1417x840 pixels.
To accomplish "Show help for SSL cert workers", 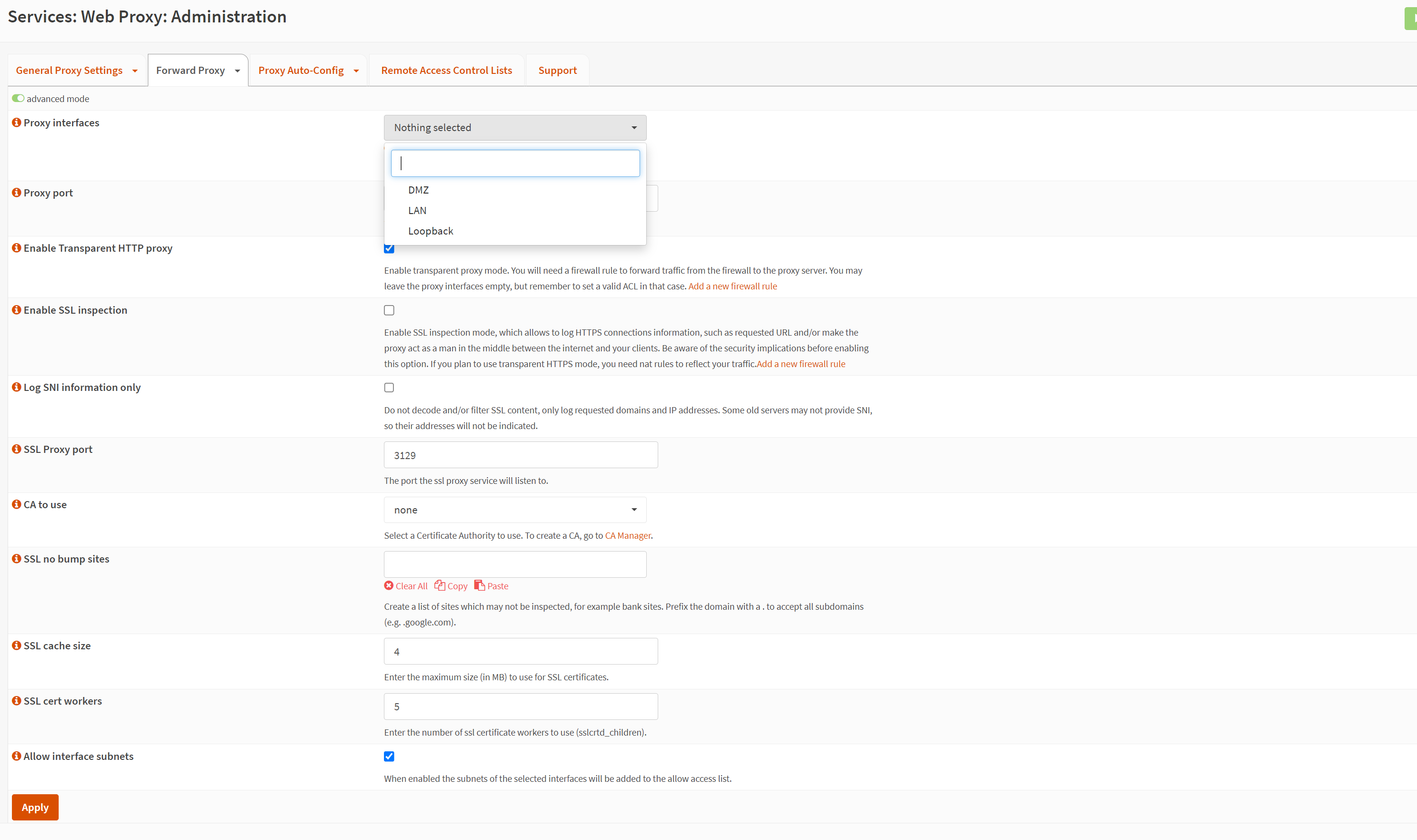I will coord(16,701).
